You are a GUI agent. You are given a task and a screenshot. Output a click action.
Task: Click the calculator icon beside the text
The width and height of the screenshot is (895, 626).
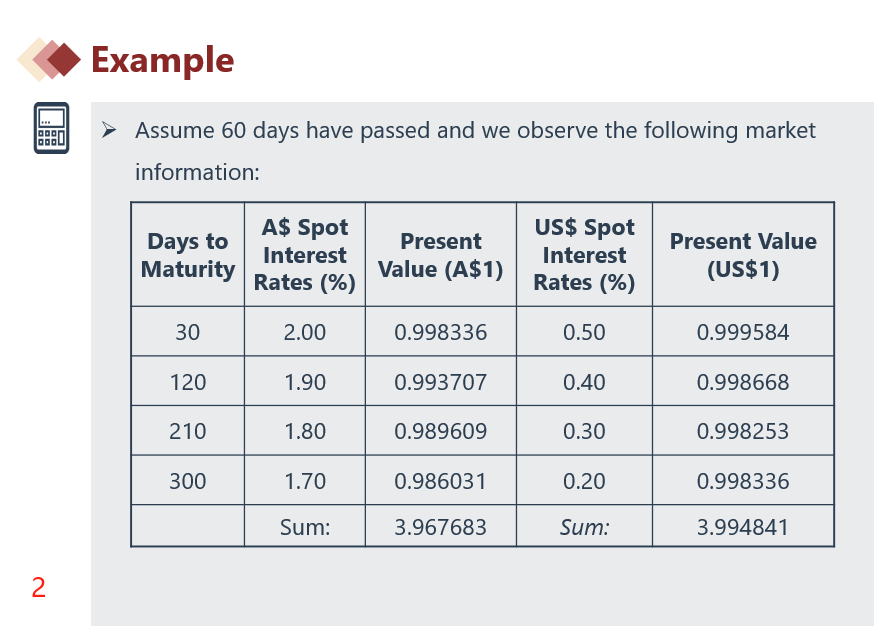coord(50,127)
